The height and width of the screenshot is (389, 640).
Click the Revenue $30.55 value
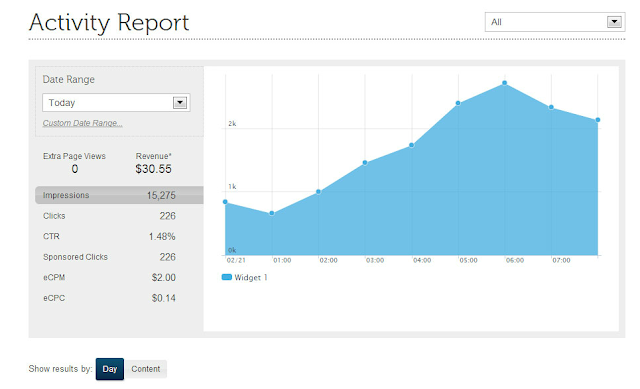point(153,169)
